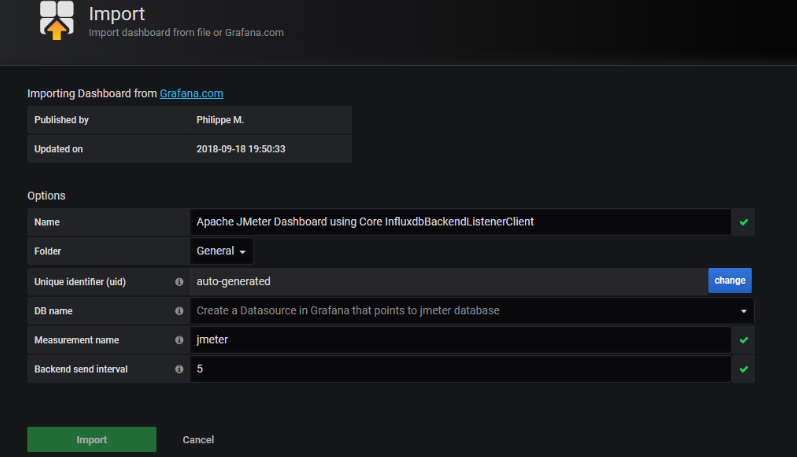Click the Published by Philippe M. row
Image resolution: width=797 pixels, height=457 pixels.
pos(189,120)
